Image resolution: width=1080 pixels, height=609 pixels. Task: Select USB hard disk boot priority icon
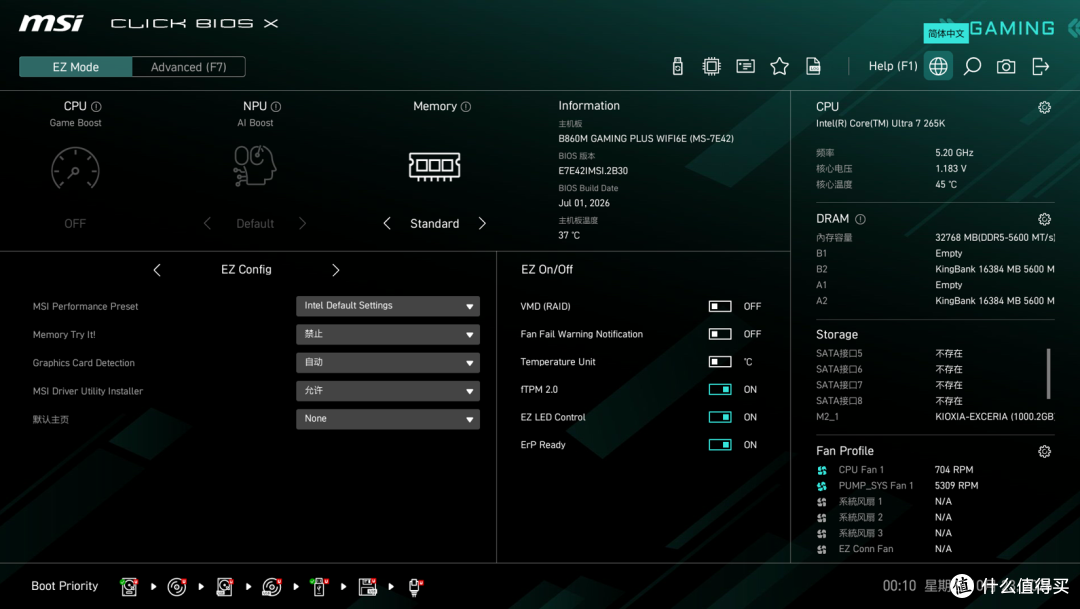(x=225, y=586)
